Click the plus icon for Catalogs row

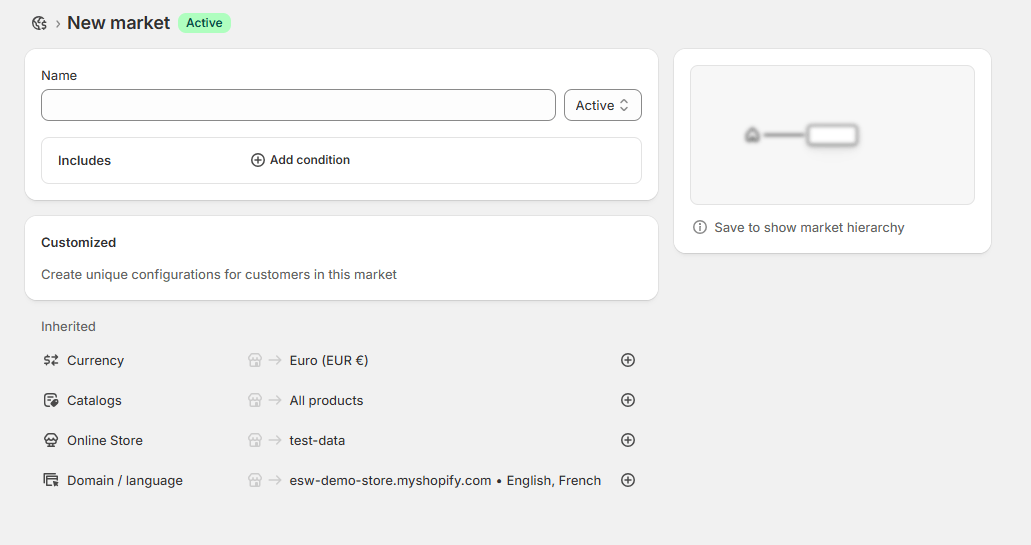628,400
